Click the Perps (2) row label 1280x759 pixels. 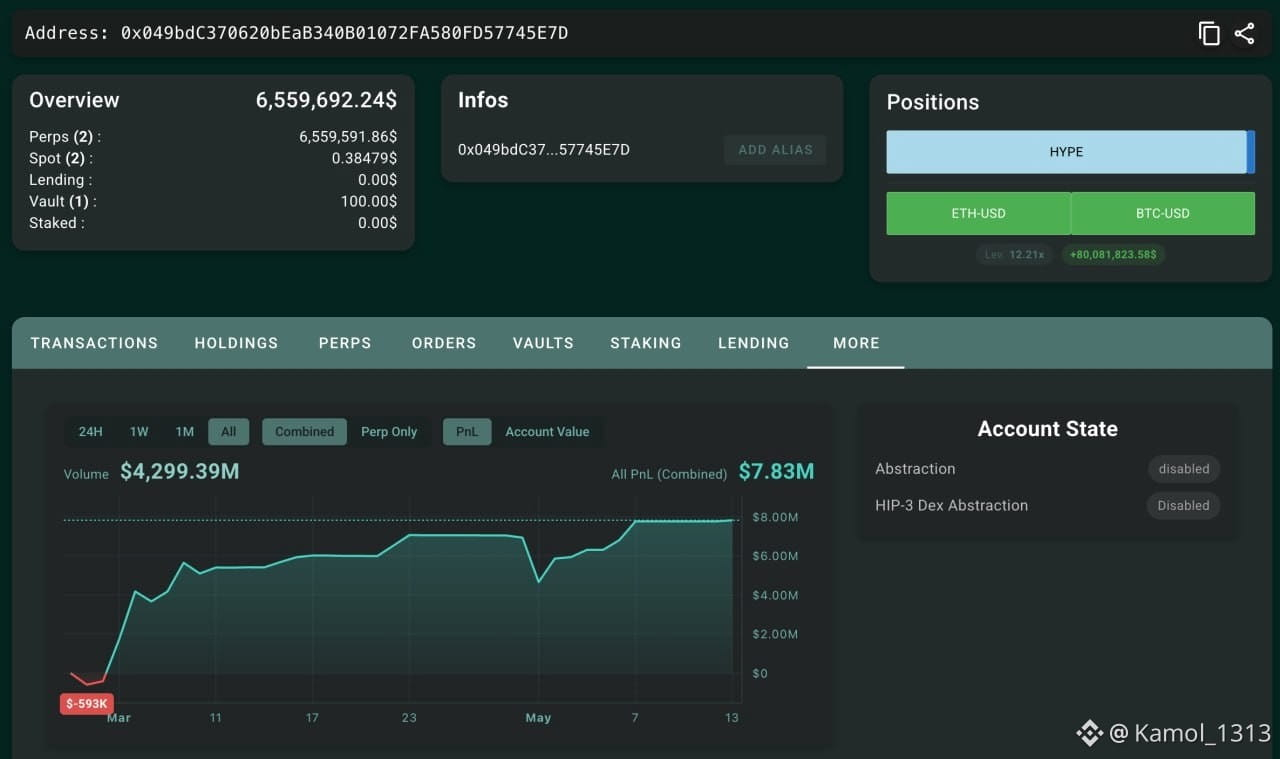point(65,137)
